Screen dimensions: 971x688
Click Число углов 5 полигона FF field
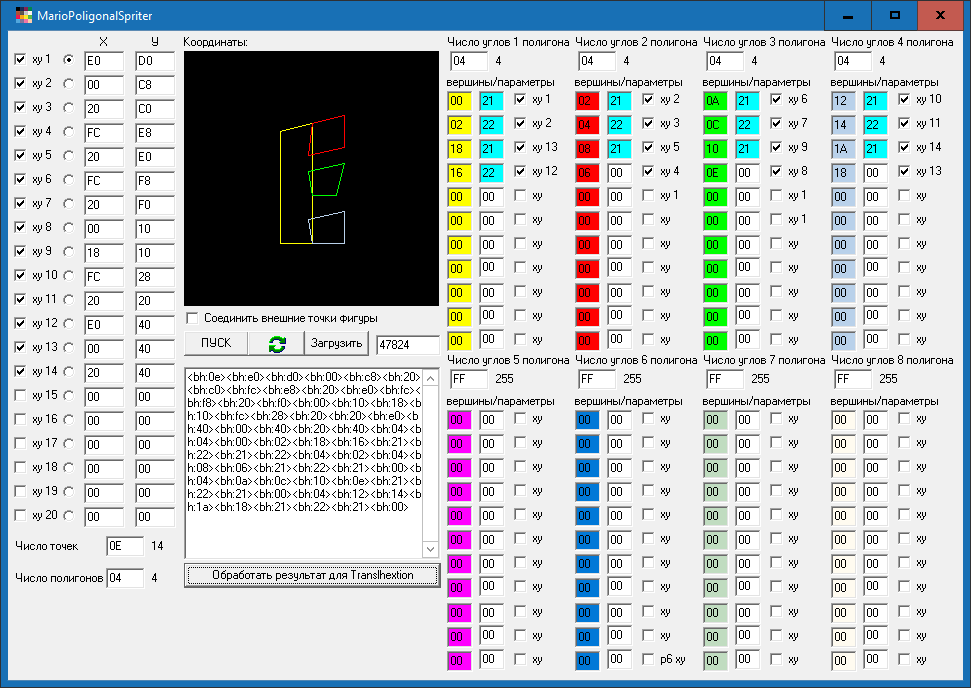click(469, 378)
